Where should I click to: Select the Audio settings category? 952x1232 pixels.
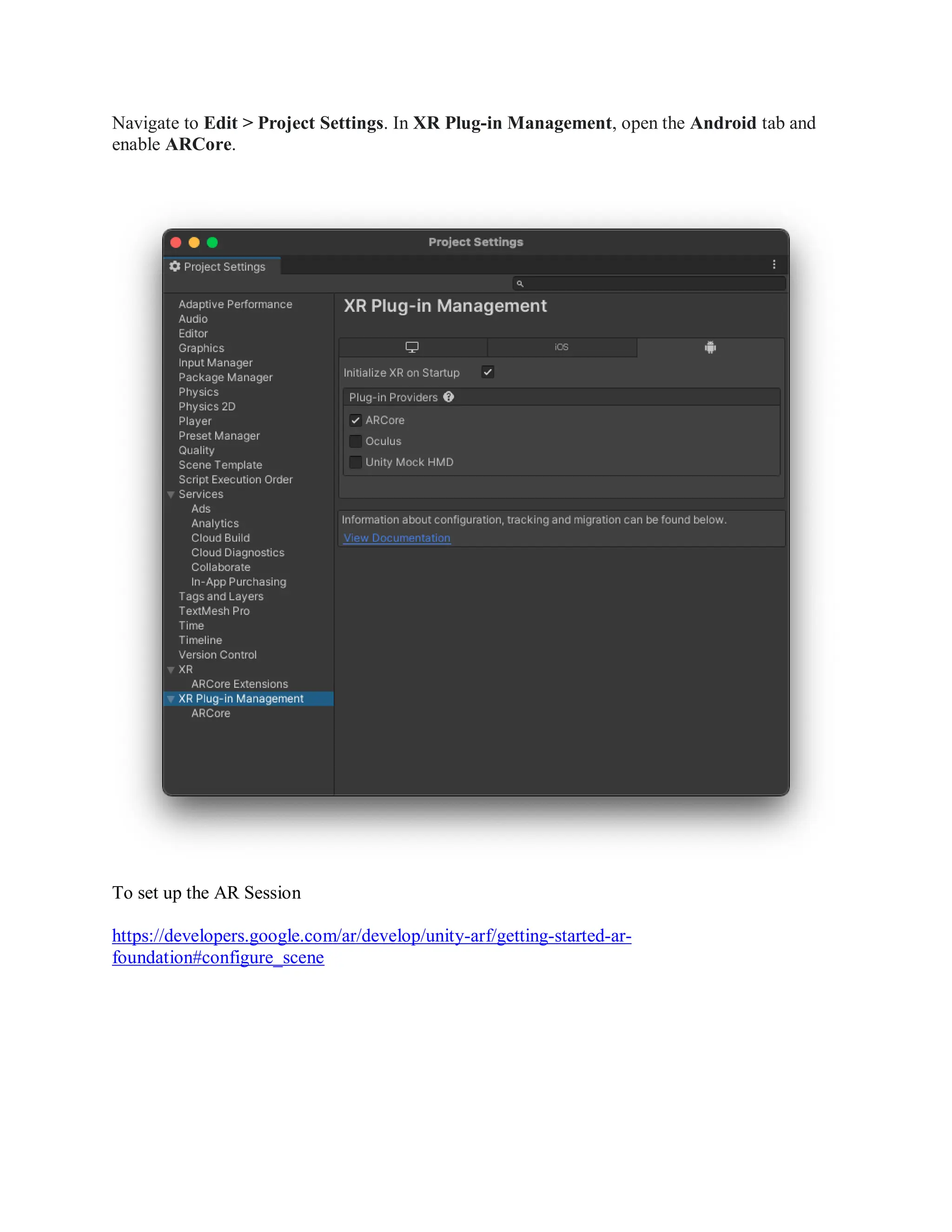point(193,319)
